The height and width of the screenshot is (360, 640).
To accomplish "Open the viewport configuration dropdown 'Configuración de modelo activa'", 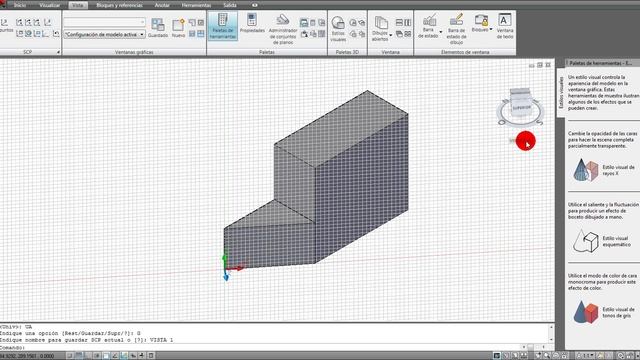I will (x=104, y=35).
